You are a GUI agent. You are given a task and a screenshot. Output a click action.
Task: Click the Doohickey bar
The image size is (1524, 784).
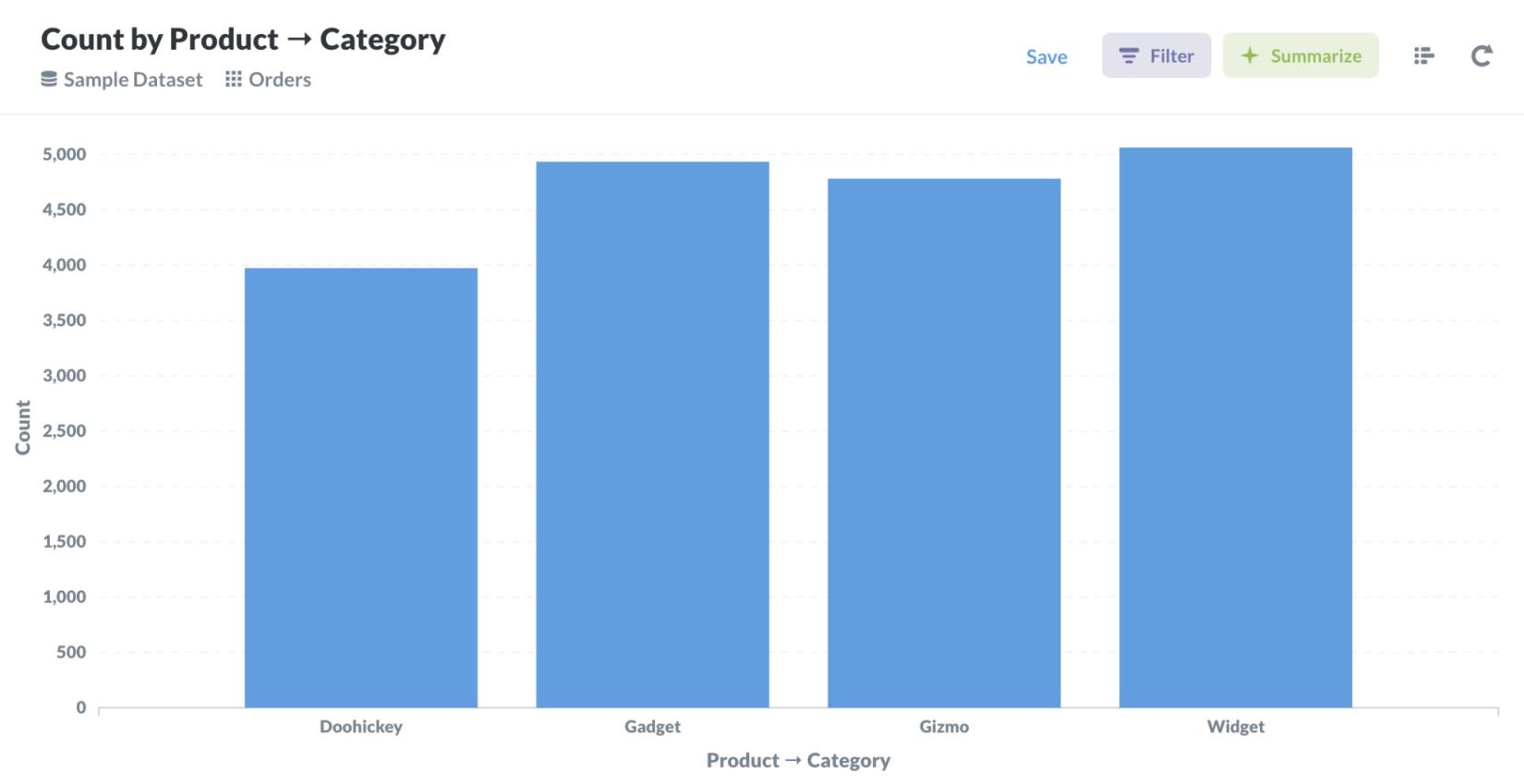[x=361, y=488]
